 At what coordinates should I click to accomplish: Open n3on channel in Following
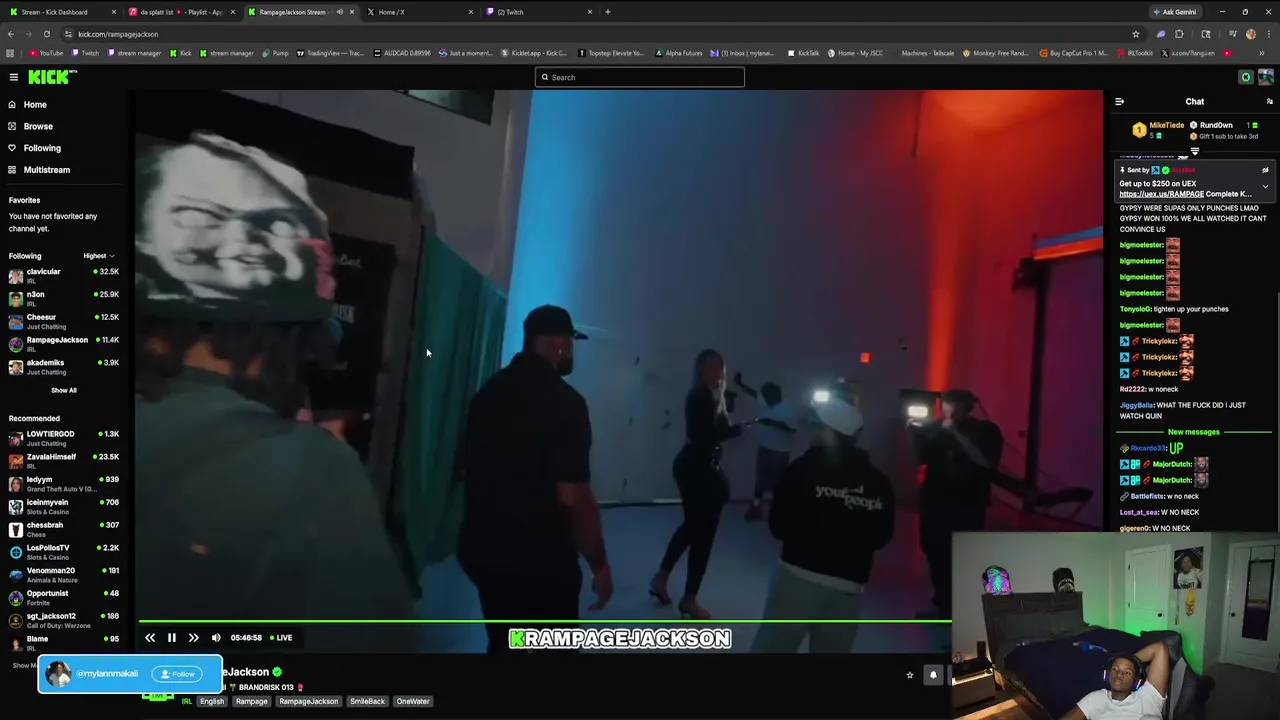click(x=64, y=298)
